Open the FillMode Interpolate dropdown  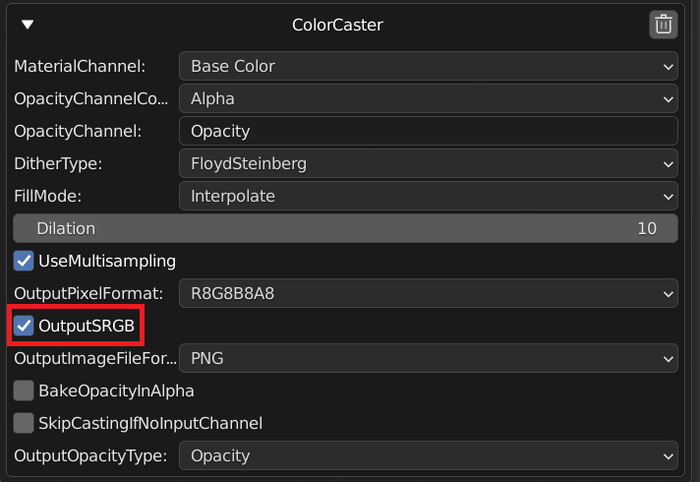click(x=428, y=196)
